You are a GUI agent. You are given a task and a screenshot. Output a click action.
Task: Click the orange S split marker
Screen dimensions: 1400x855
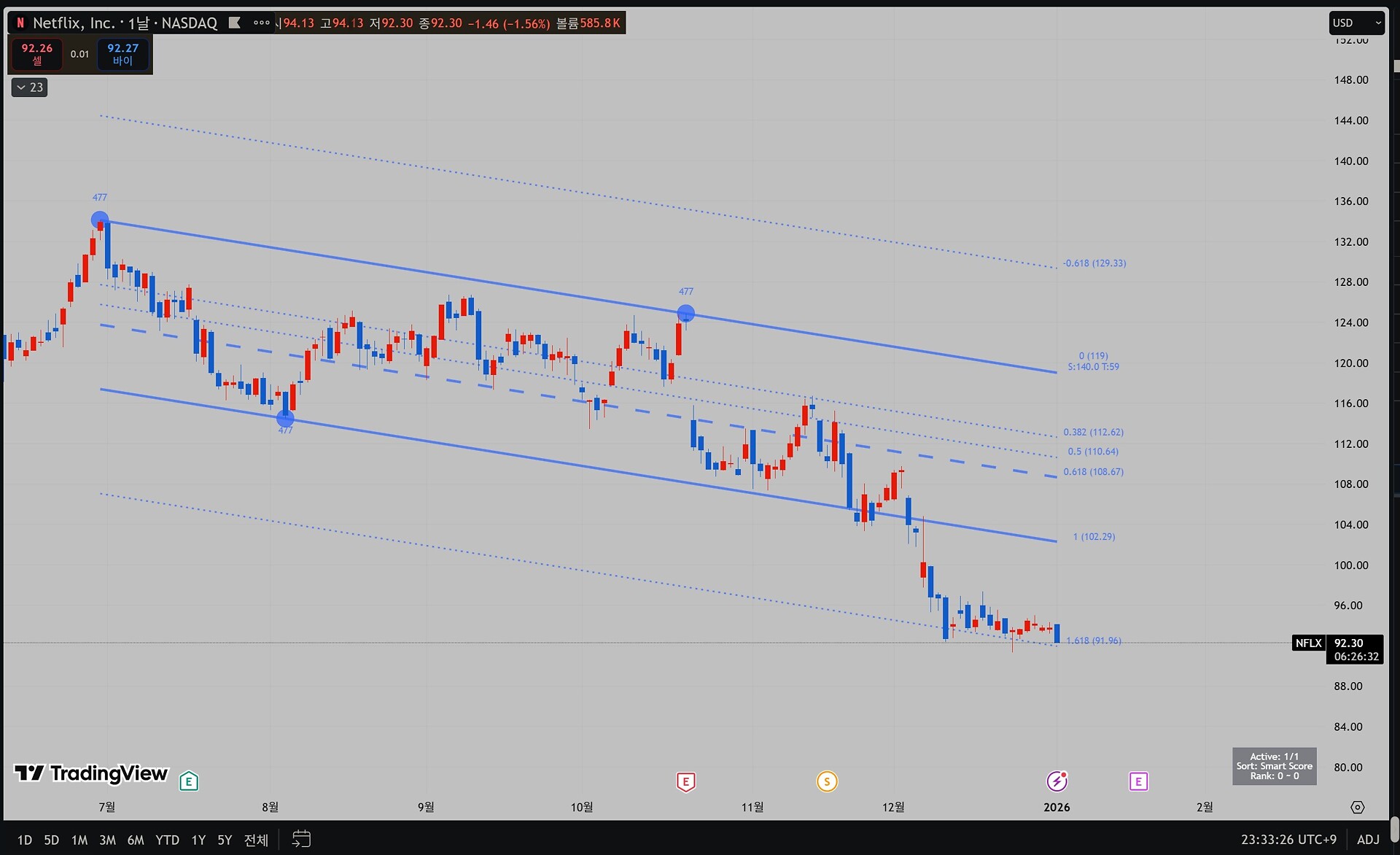[827, 781]
